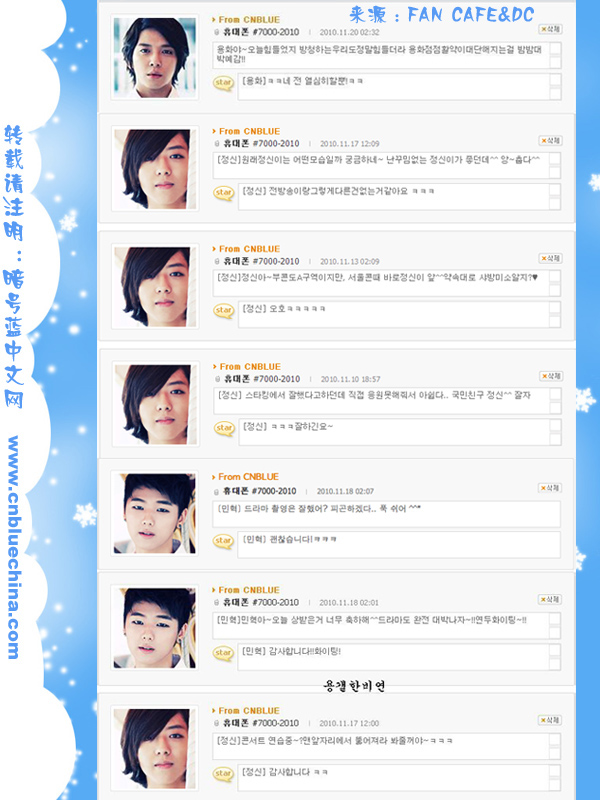The width and height of the screenshot is (600, 800).
Task: Click the star icon in the 2010.11.18 02:07 message
Action: [223, 541]
